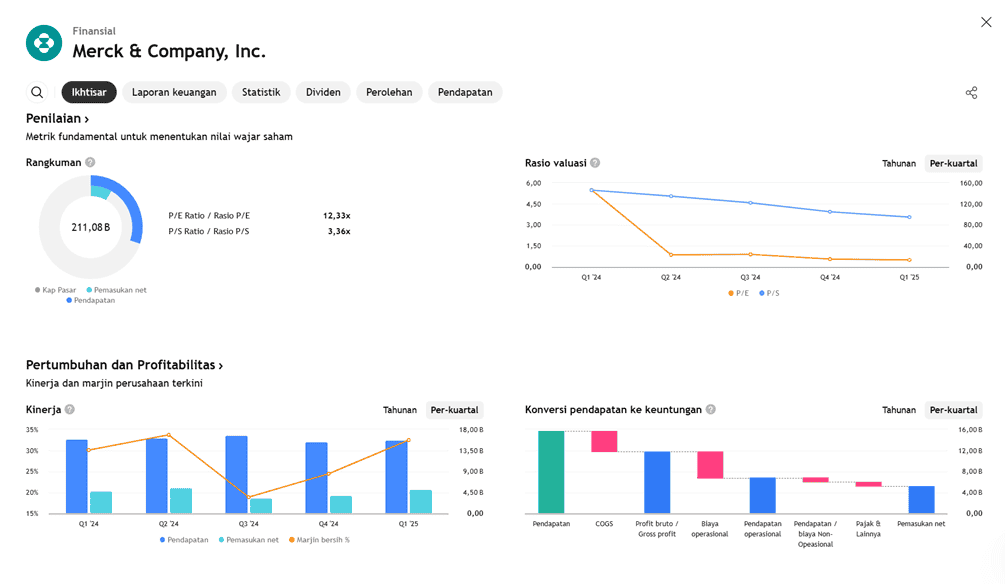Click the Pemasukan net waterfall bar
The image size is (1005, 584).
click(x=921, y=499)
